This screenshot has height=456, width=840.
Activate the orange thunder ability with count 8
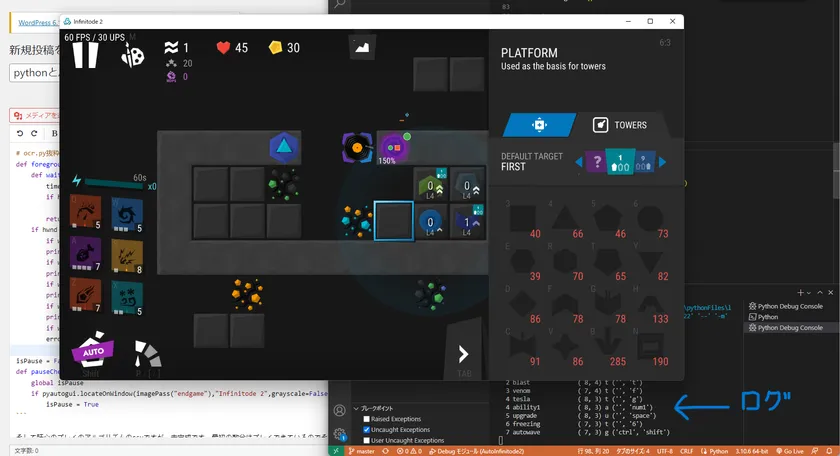point(127,257)
